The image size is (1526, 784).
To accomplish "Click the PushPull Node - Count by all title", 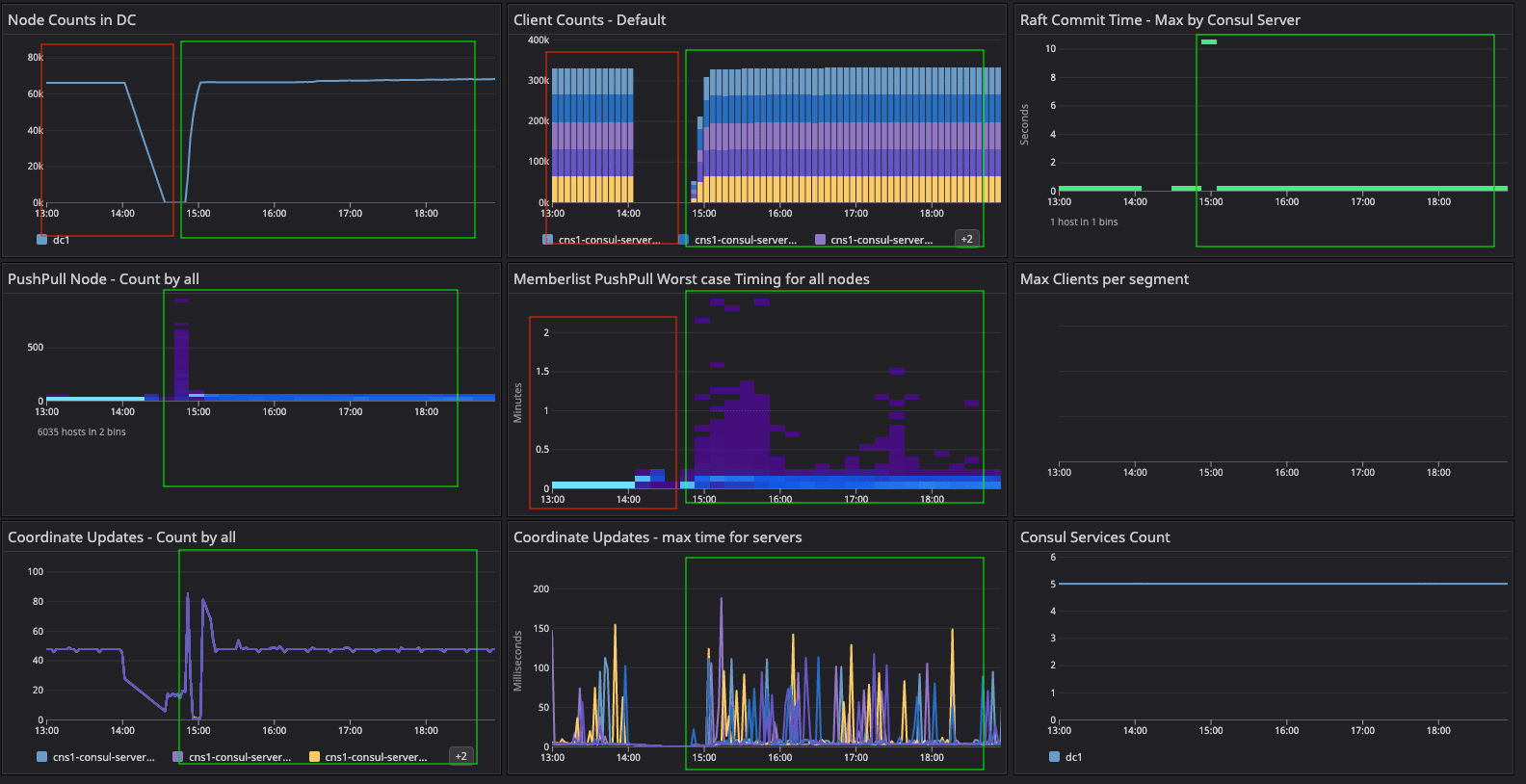I will (x=103, y=279).
